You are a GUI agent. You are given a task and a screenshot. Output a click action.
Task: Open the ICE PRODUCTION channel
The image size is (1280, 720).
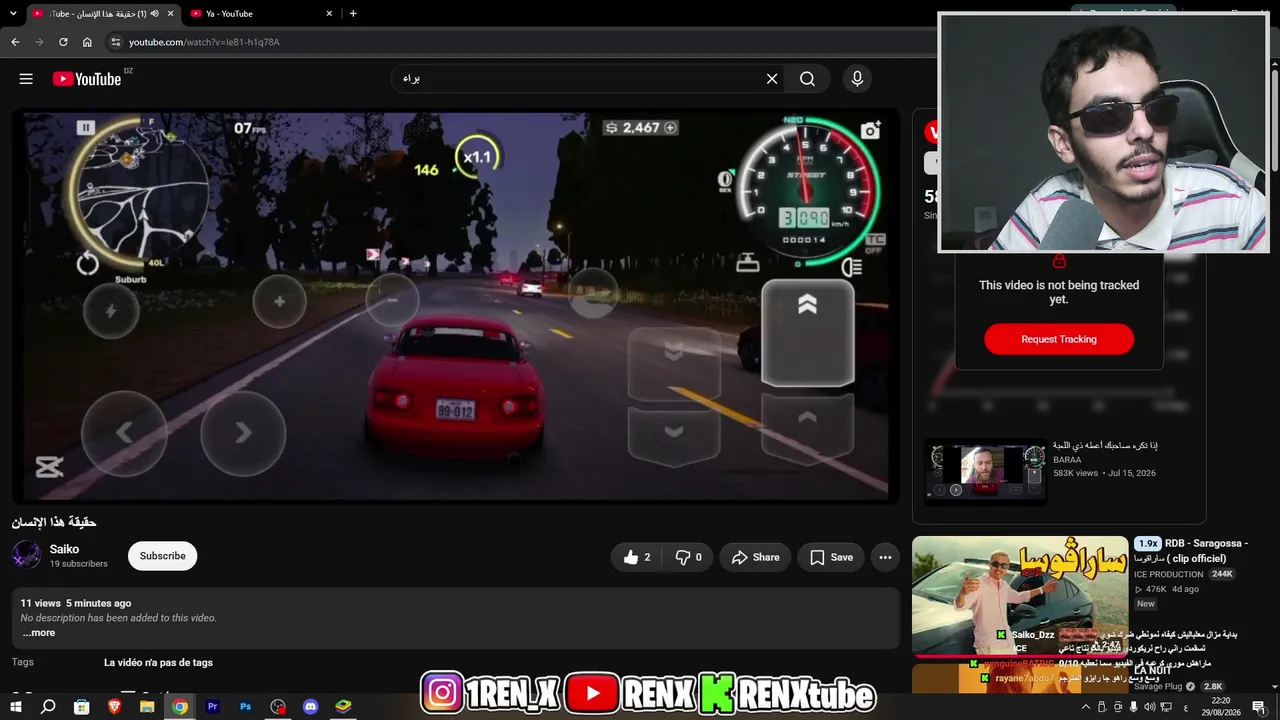[1168, 574]
